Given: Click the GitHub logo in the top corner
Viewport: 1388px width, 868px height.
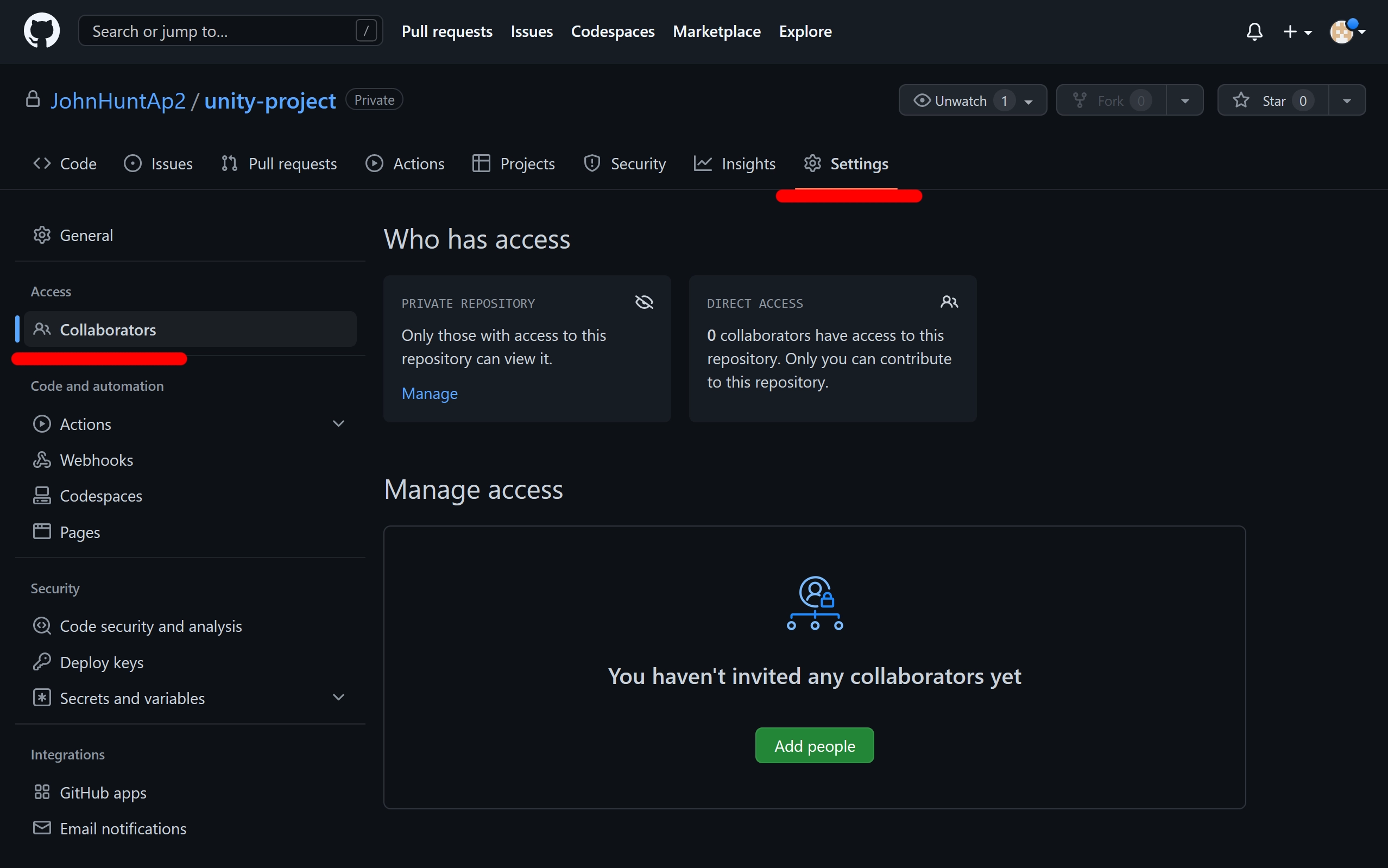Looking at the screenshot, I should (x=41, y=30).
